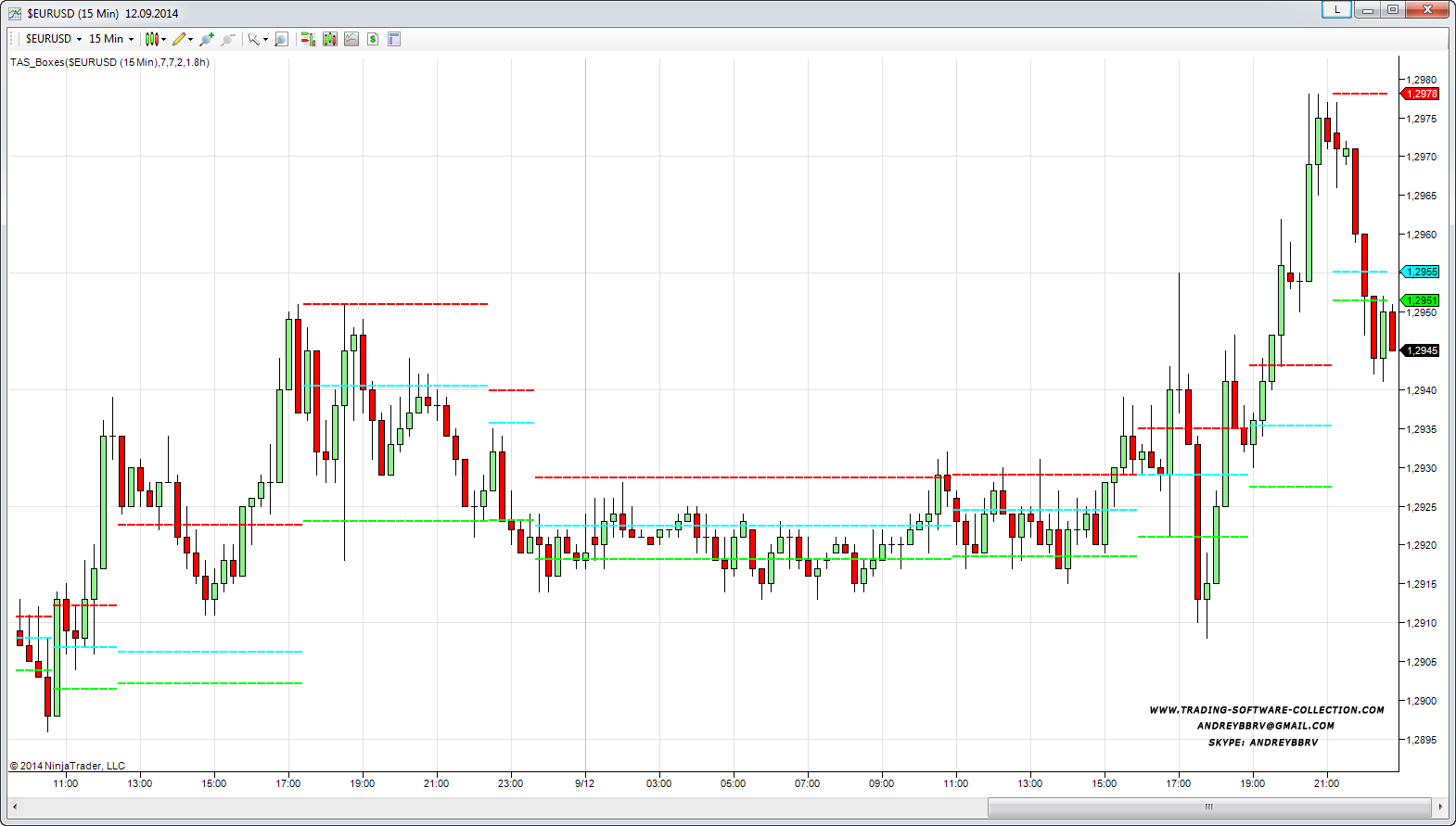Viewport: 1456px width, 826px height.
Task: Toggle the L link button in title bar
Action: coord(1336,9)
